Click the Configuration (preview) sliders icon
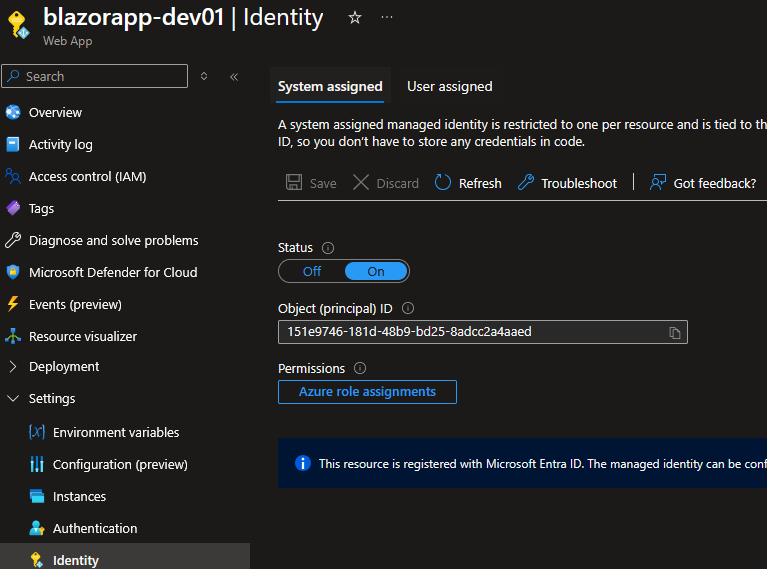 37,464
